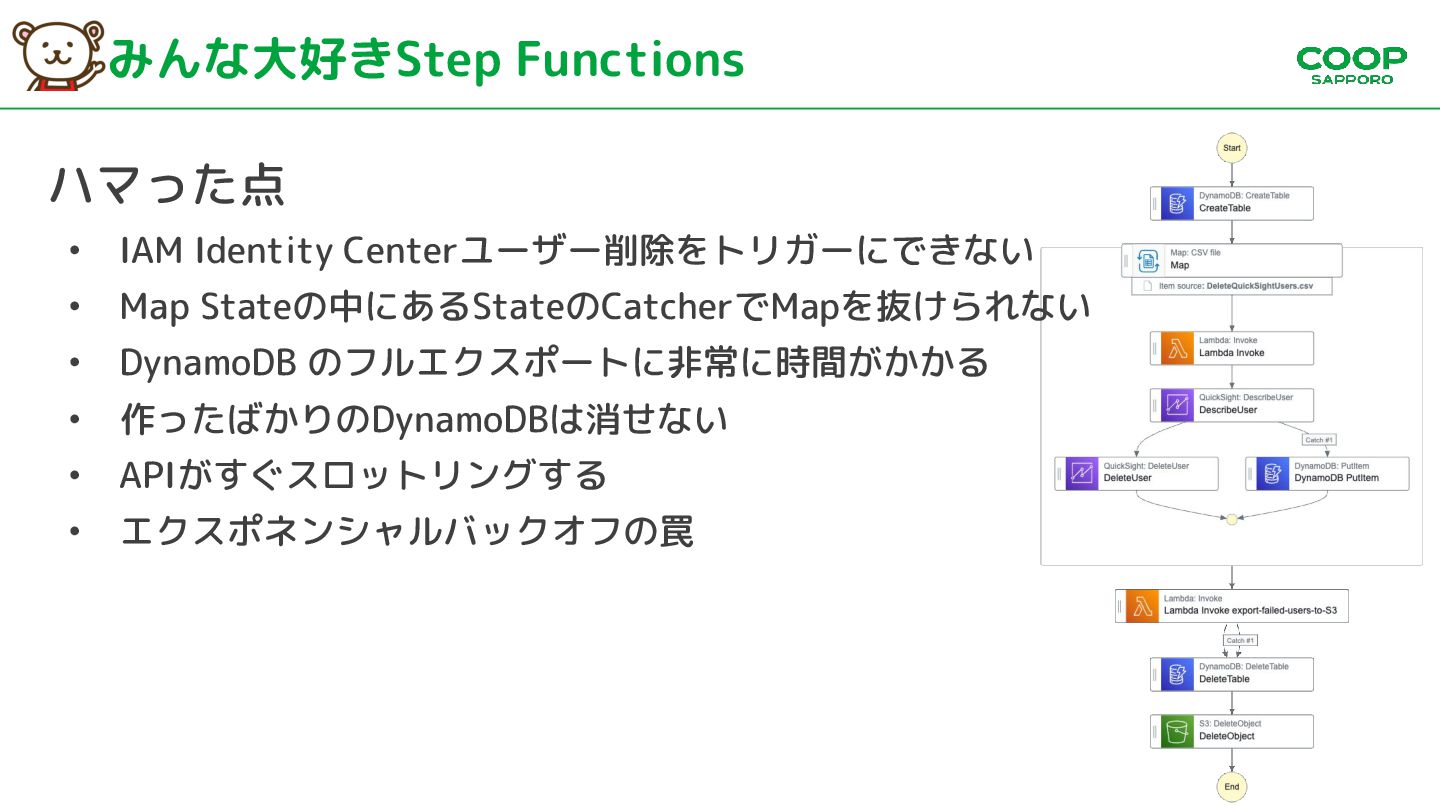Click the green S3 icon on DeleteObject
Screen dimensions: 1440x810
point(1176,731)
